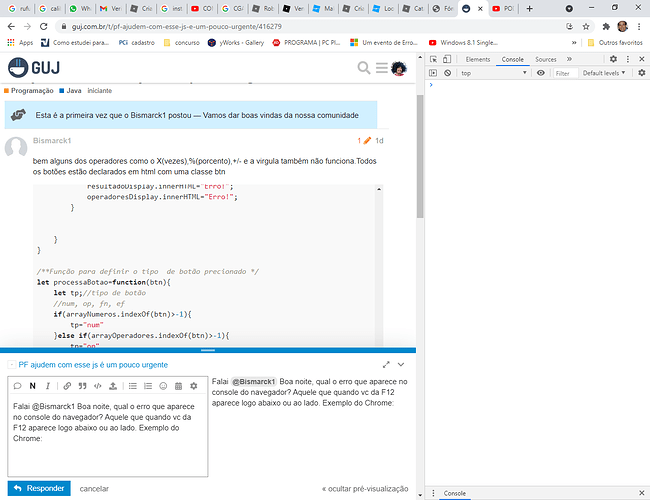Screen dimensions: 650x500
Task: Click the Responder button
Action: (x=39, y=488)
